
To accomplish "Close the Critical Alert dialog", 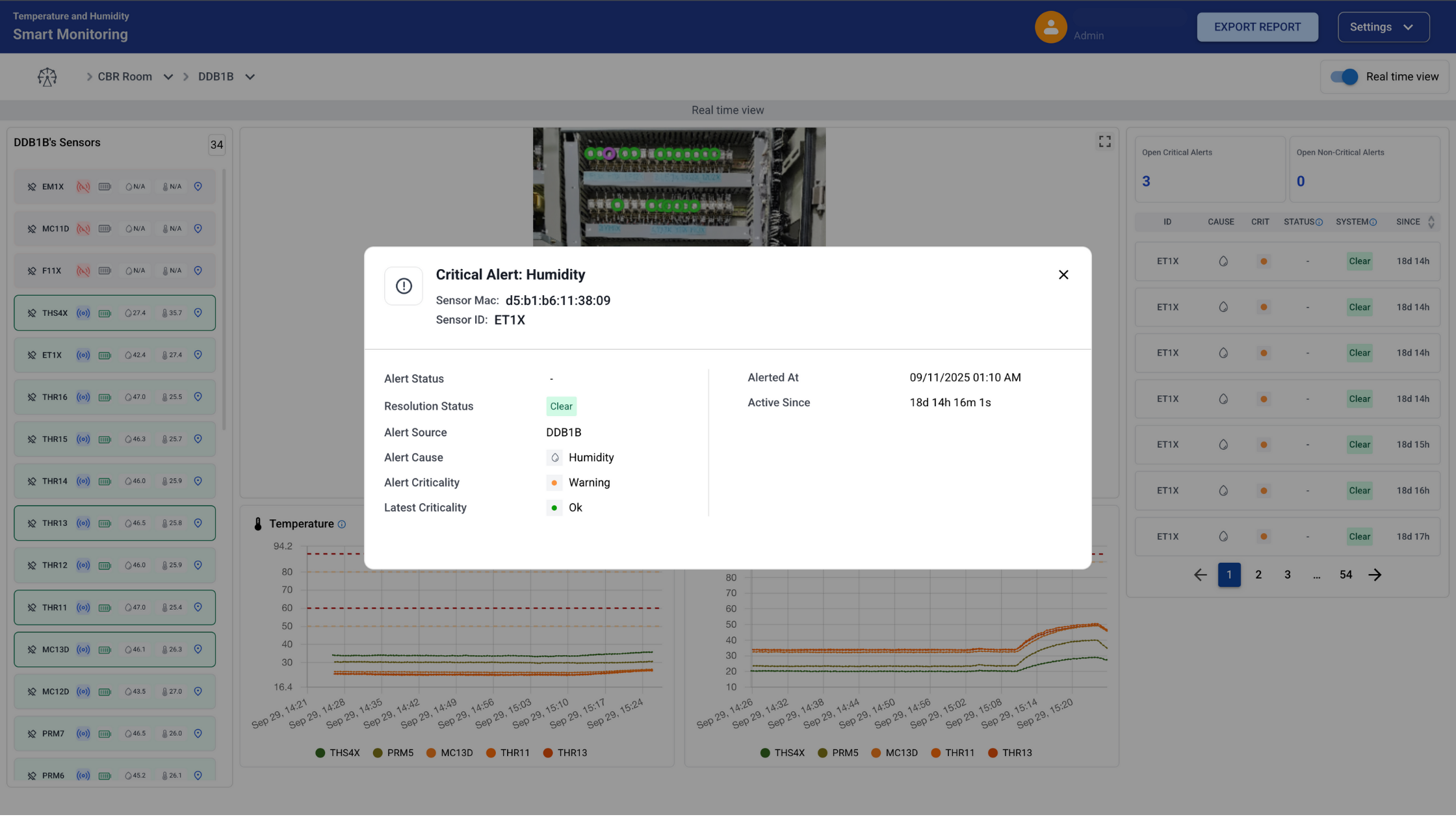I will coord(1063,275).
